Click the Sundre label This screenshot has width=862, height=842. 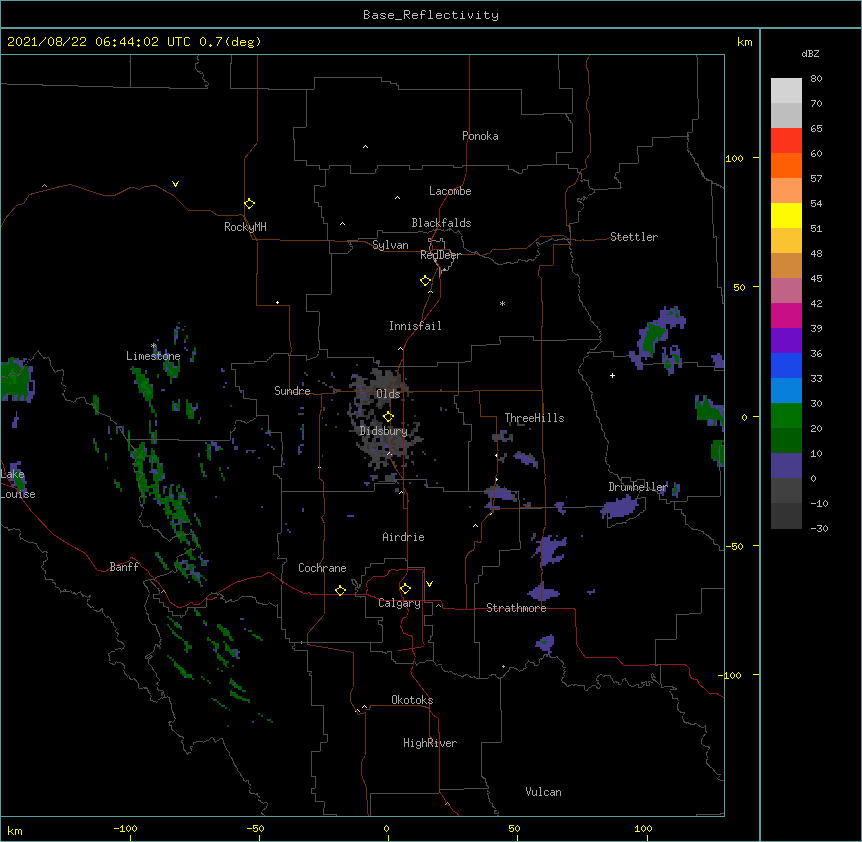[x=292, y=391]
